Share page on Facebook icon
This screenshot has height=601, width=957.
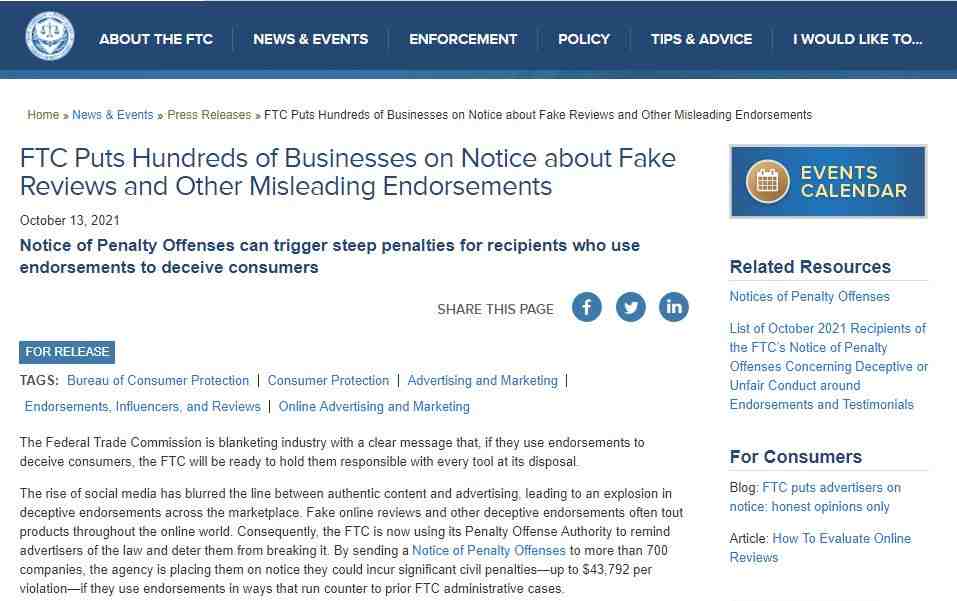[x=587, y=307]
